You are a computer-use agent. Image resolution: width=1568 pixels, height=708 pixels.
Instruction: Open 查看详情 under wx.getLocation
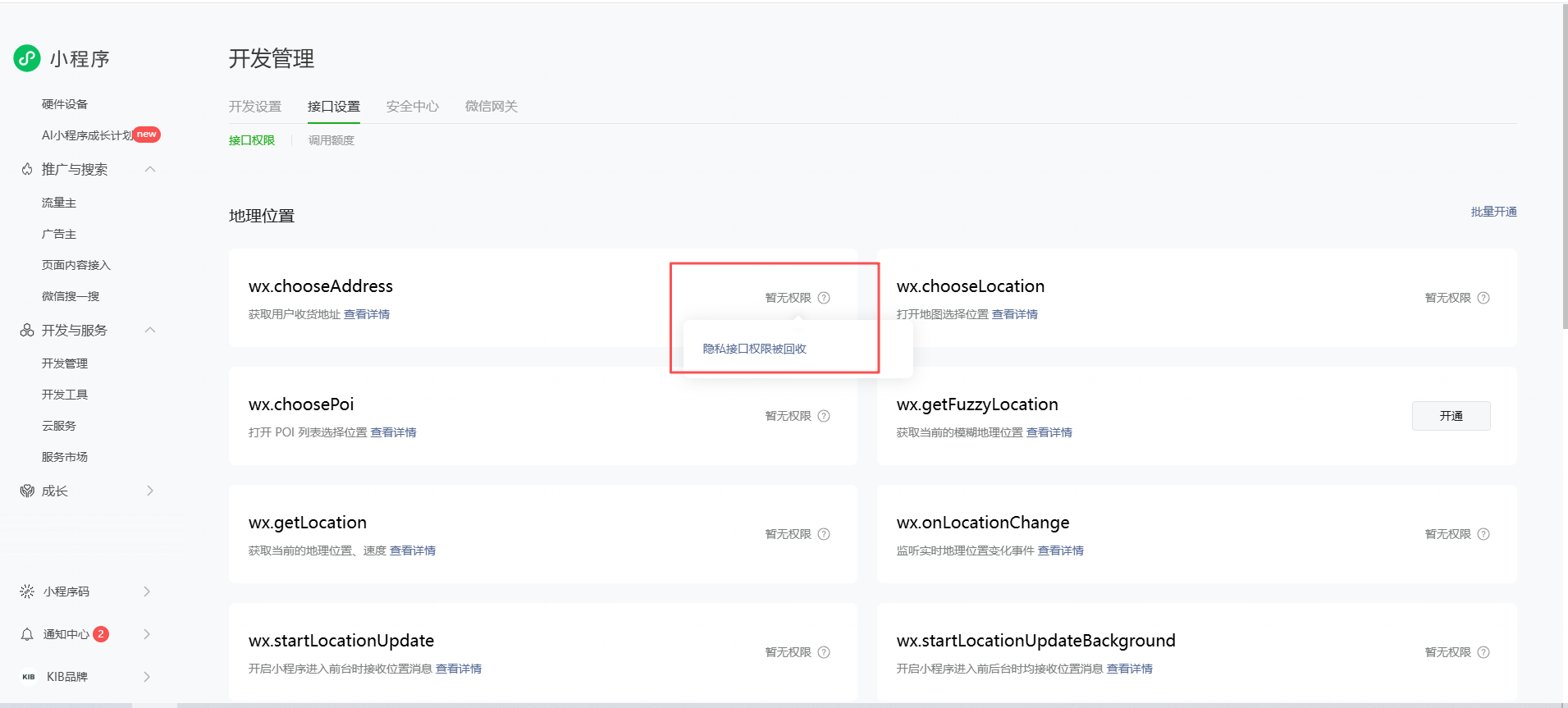point(413,550)
